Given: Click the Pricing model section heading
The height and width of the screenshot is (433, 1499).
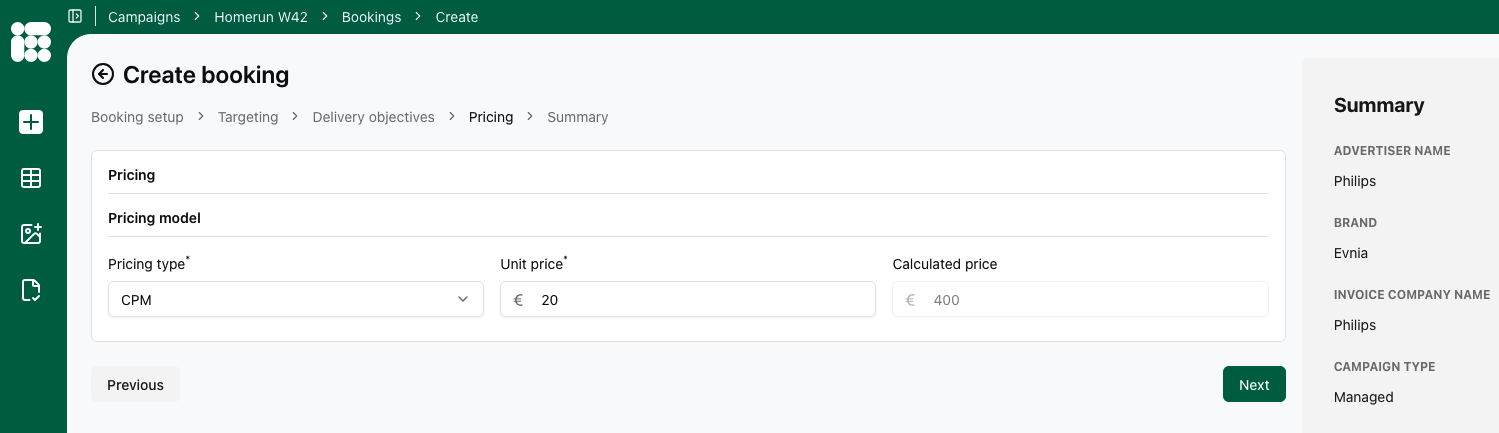Looking at the screenshot, I should tap(154, 217).
